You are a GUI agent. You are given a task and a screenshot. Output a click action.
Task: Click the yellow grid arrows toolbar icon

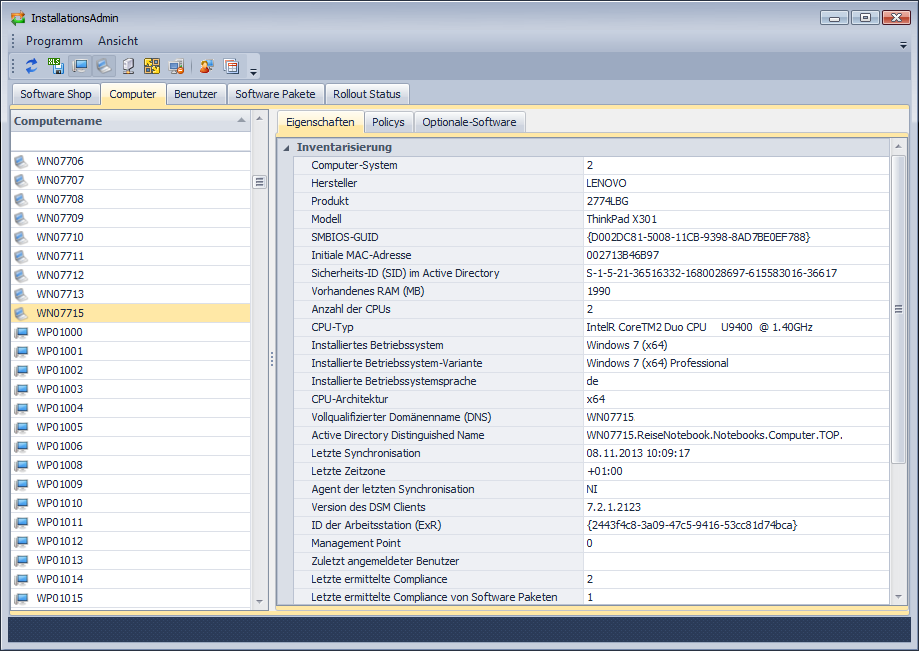tap(152, 67)
